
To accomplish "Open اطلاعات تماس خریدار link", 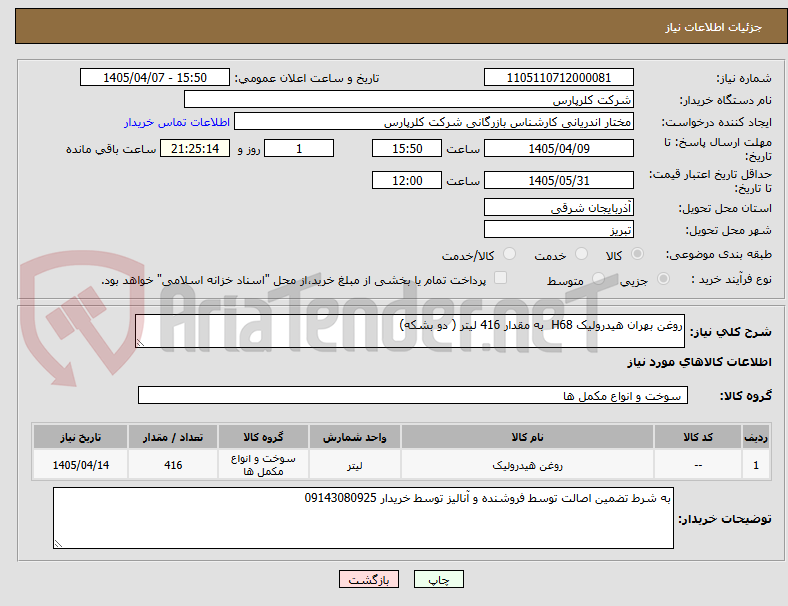I will 177,122.
